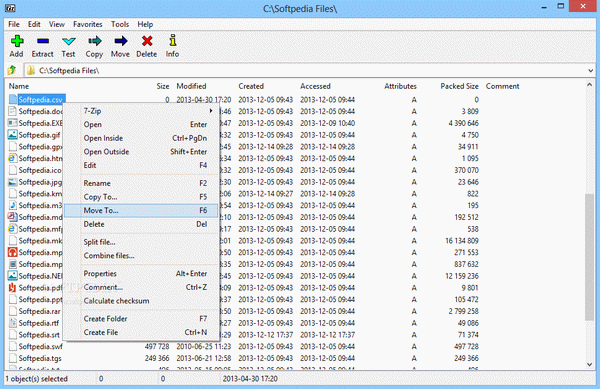Click the green Add toolbar icon

17,41
